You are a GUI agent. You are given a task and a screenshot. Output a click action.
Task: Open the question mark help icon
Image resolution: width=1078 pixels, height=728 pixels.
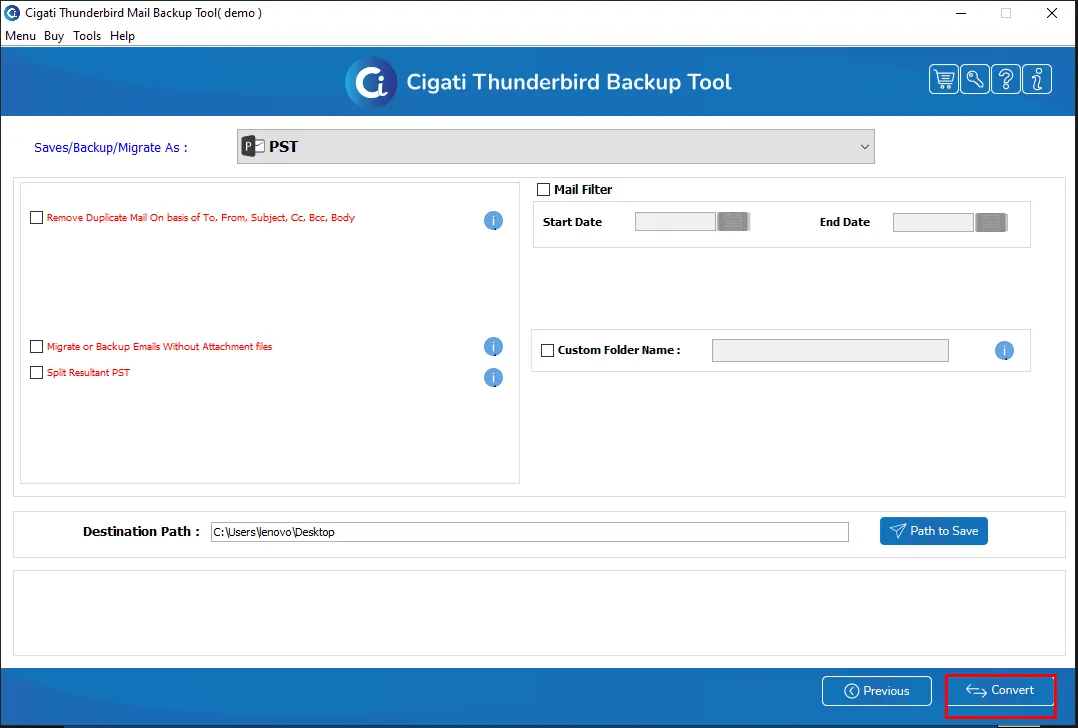pos(1006,80)
